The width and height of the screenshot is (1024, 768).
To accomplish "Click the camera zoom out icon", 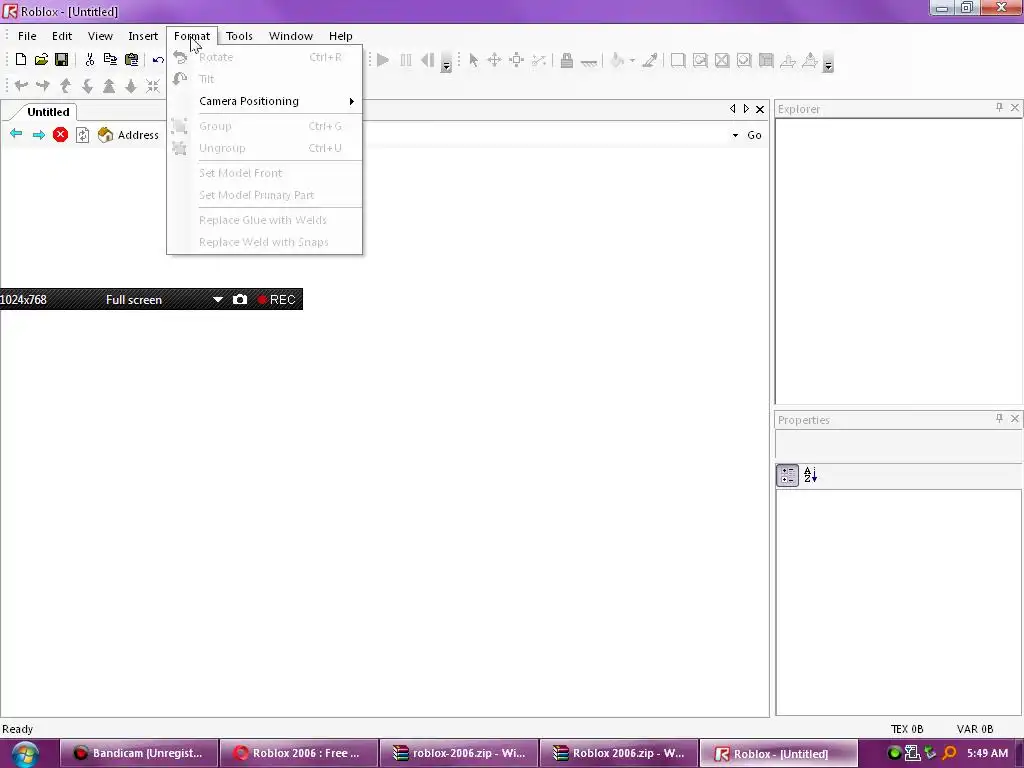I will (131, 86).
